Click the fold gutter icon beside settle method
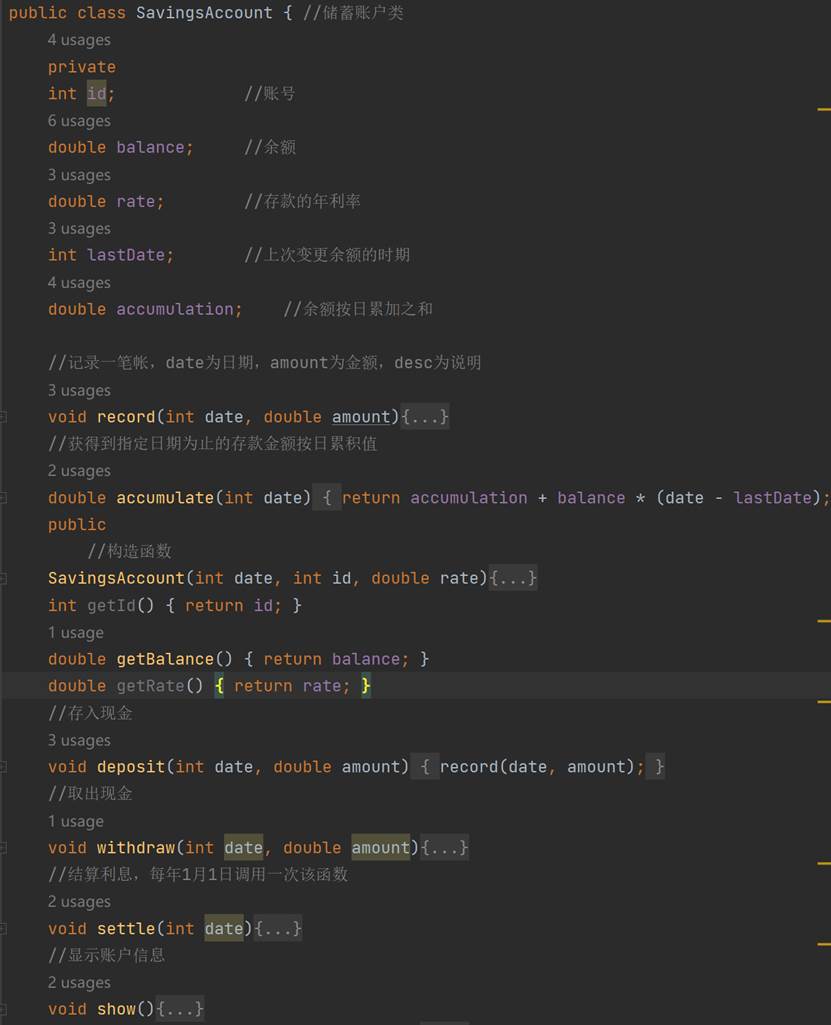Viewport: 831px width, 1025px height. point(4,928)
